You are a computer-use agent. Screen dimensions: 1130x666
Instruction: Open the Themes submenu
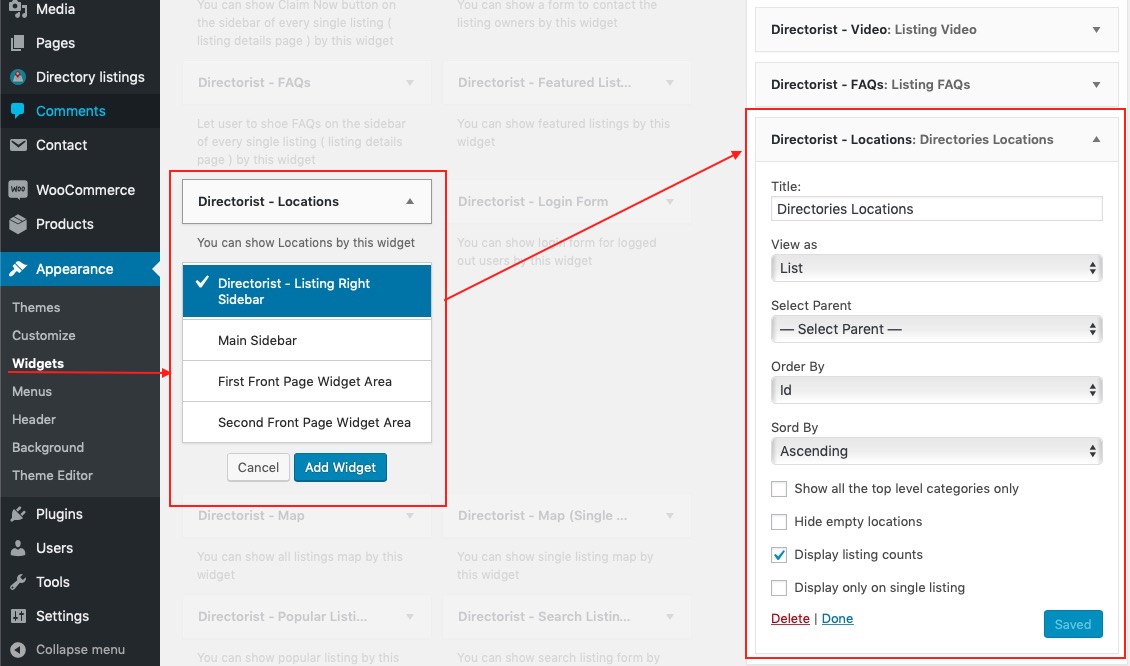click(36, 308)
